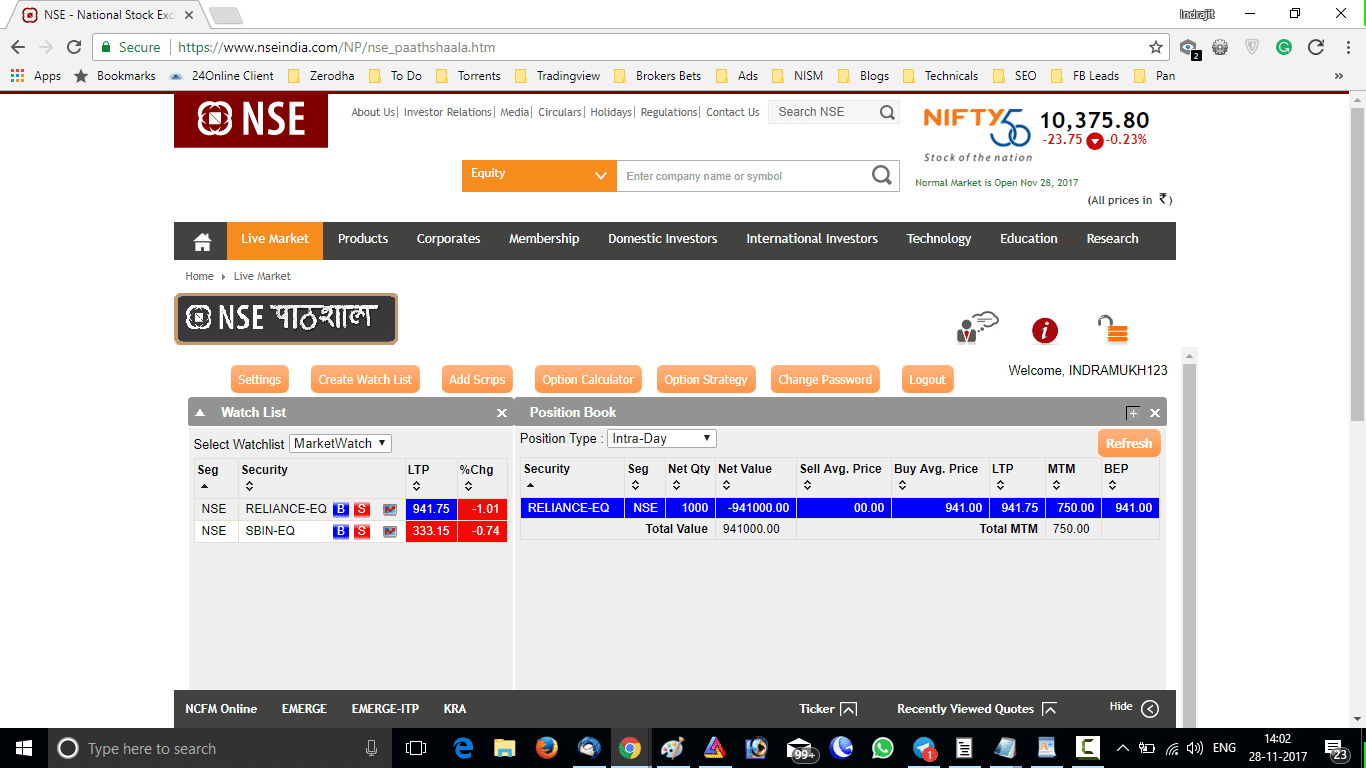The height and width of the screenshot is (768, 1366).
Task: Open the Domestic Investors menu
Action: [x=663, y=239]
